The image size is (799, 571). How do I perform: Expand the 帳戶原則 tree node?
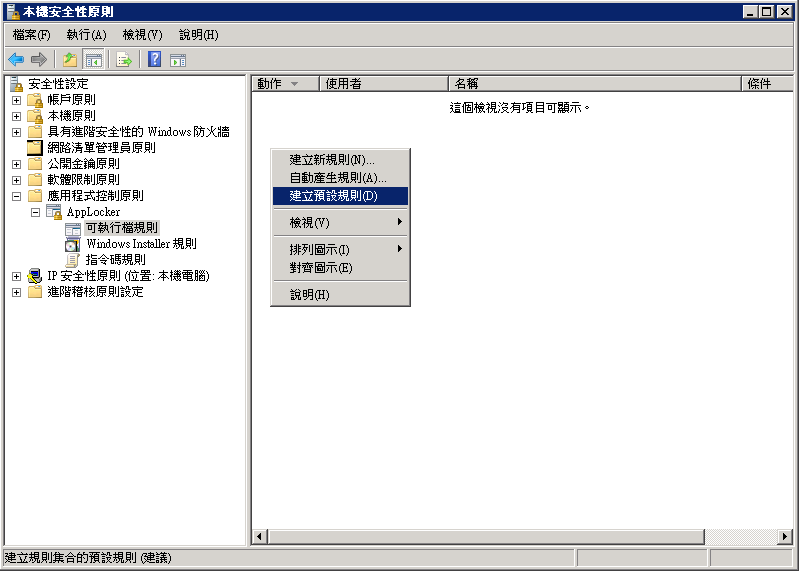point(16,100)
